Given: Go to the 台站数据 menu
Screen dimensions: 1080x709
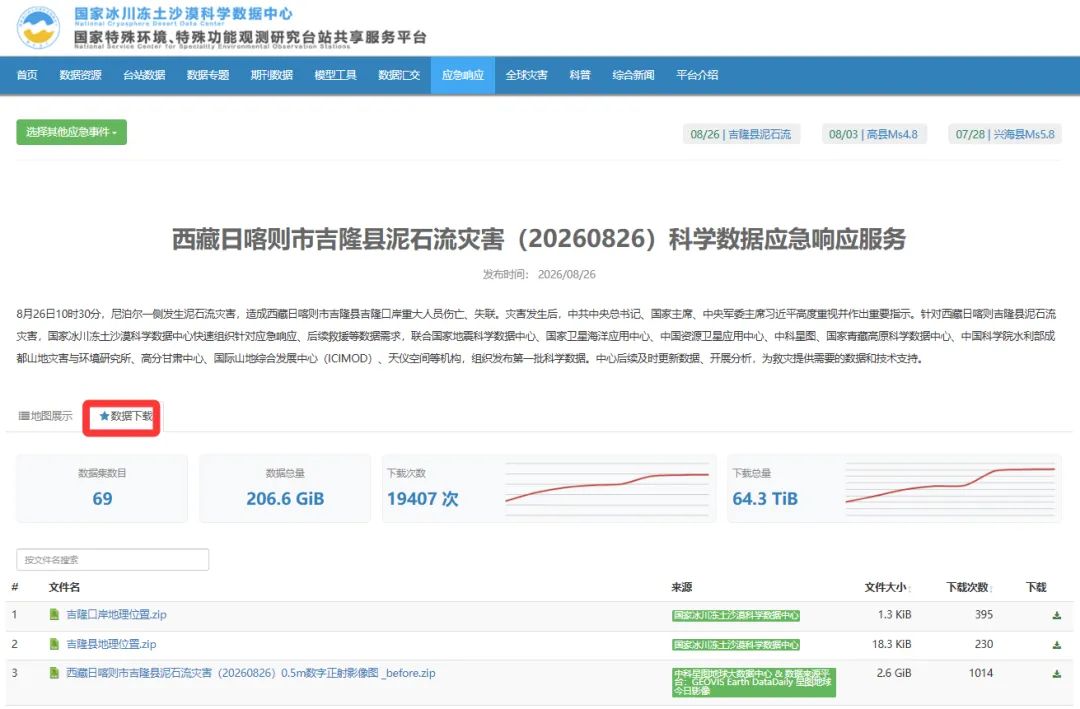Looking at the screenshot, I should coord(144,75).
